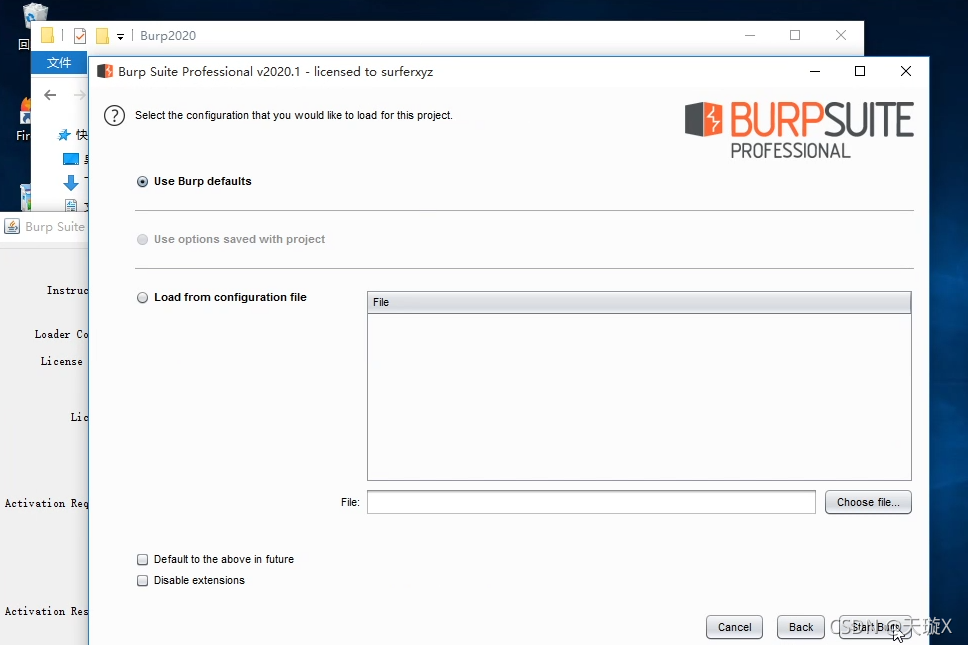Check the Disable extensions checkbox
The height and width of the screenshot is (645, 968).
[143, 581]
